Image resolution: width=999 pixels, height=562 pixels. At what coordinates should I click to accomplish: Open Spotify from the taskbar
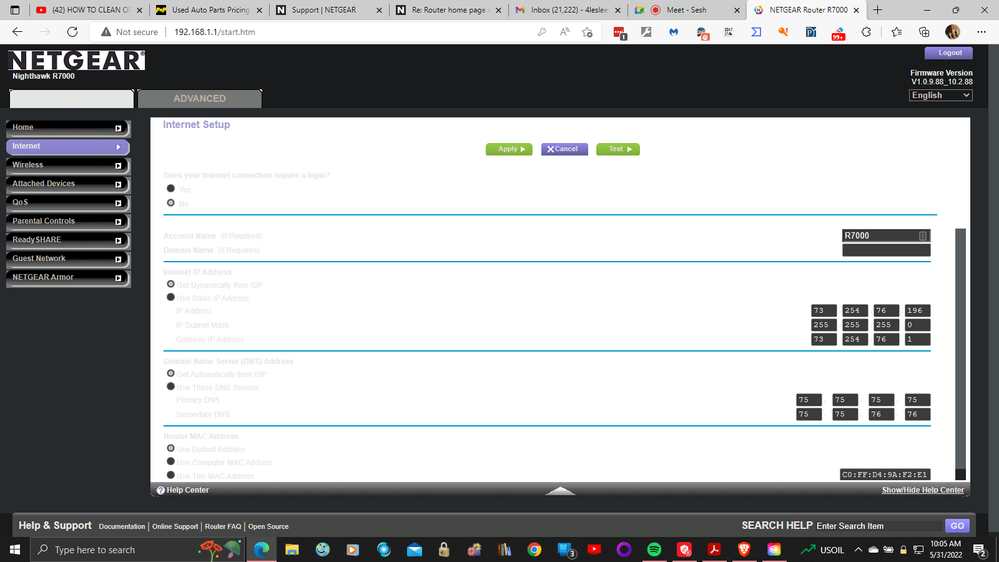654,549
